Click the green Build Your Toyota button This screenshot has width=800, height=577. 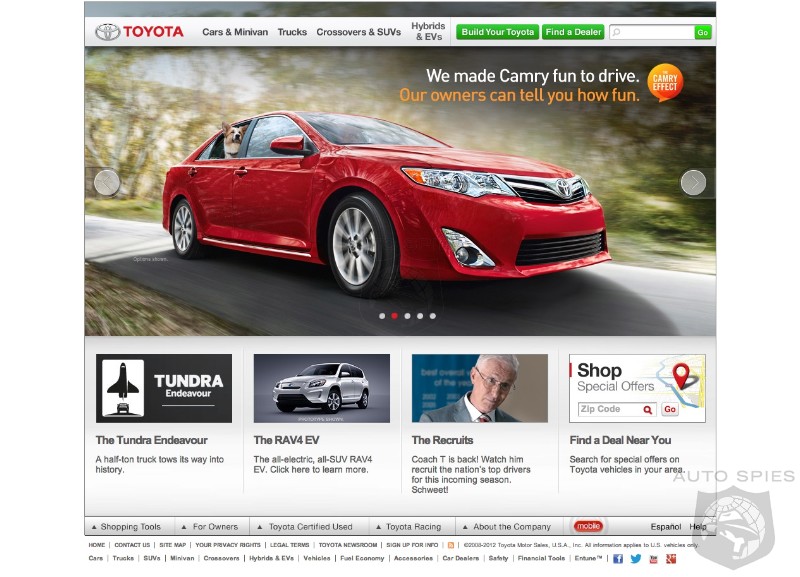(497, 32)
